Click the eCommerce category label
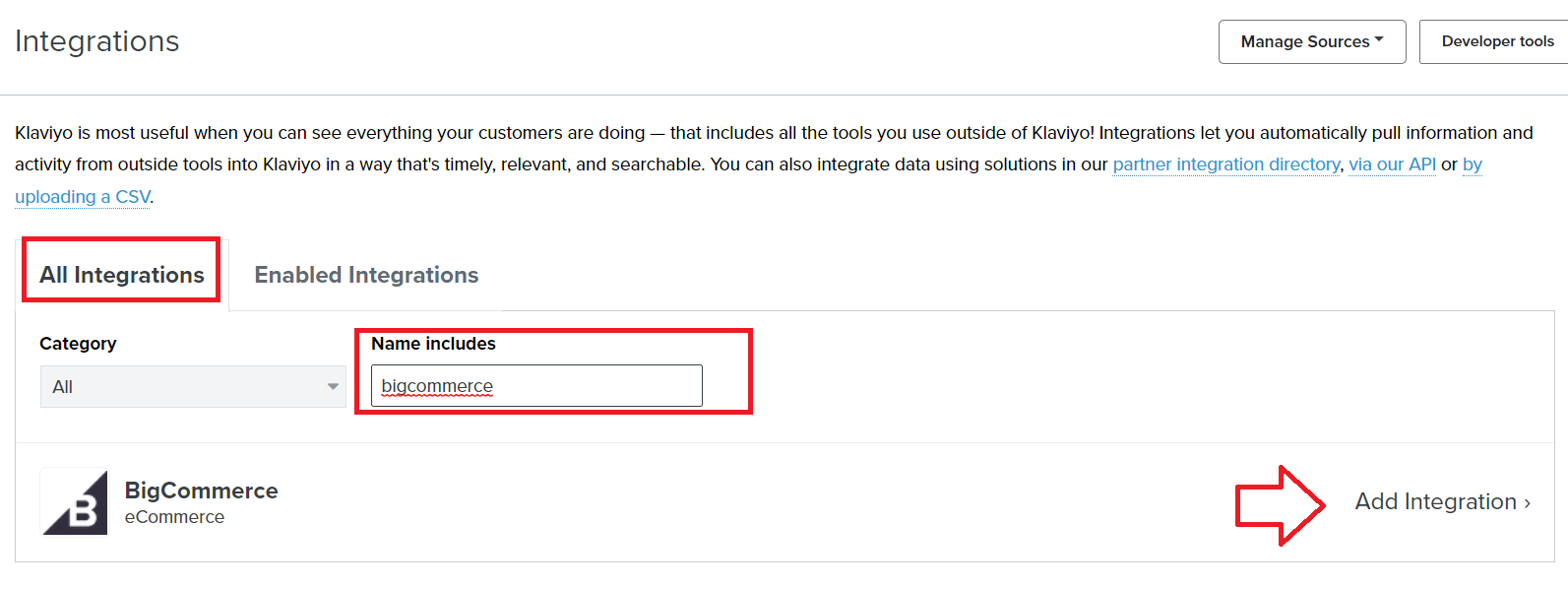The height and width of the screenshot is (589, 1568). pyautogui.click(x=174, y=517)
